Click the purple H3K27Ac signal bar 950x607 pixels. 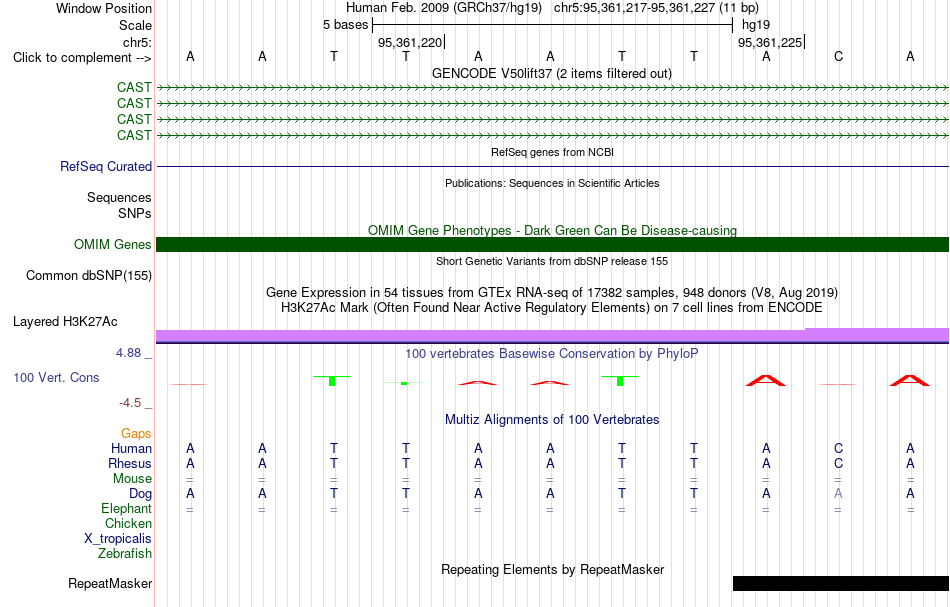pos(553,336)
